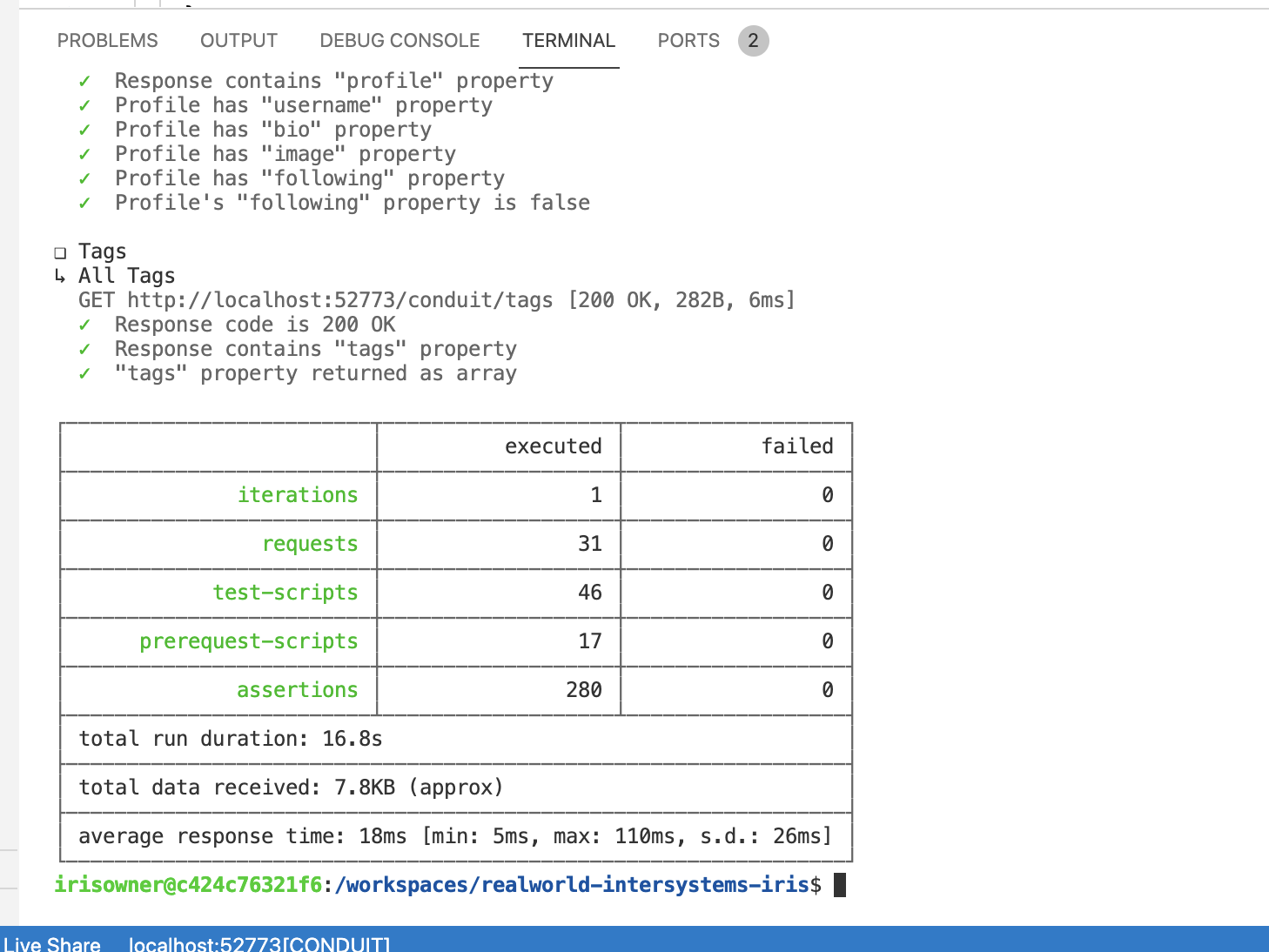Switch to the PROBLEMS tab

(107, 41)
